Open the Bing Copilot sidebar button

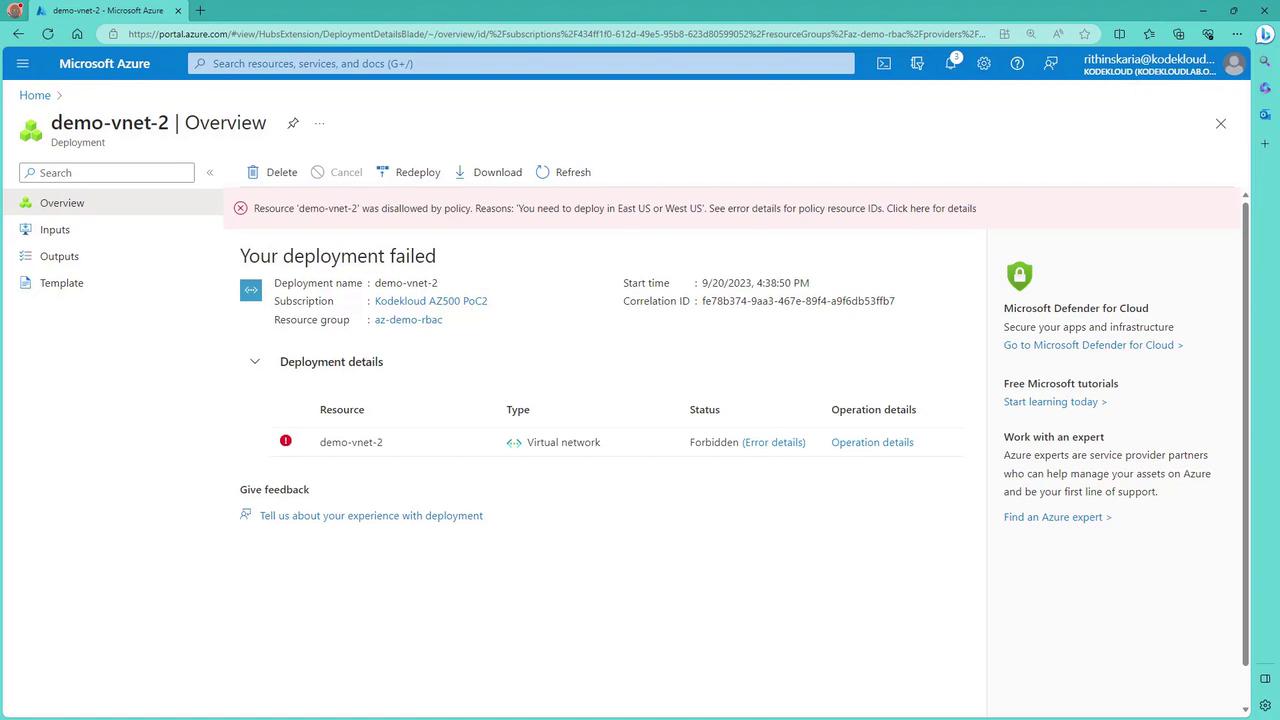[1265, 33]
